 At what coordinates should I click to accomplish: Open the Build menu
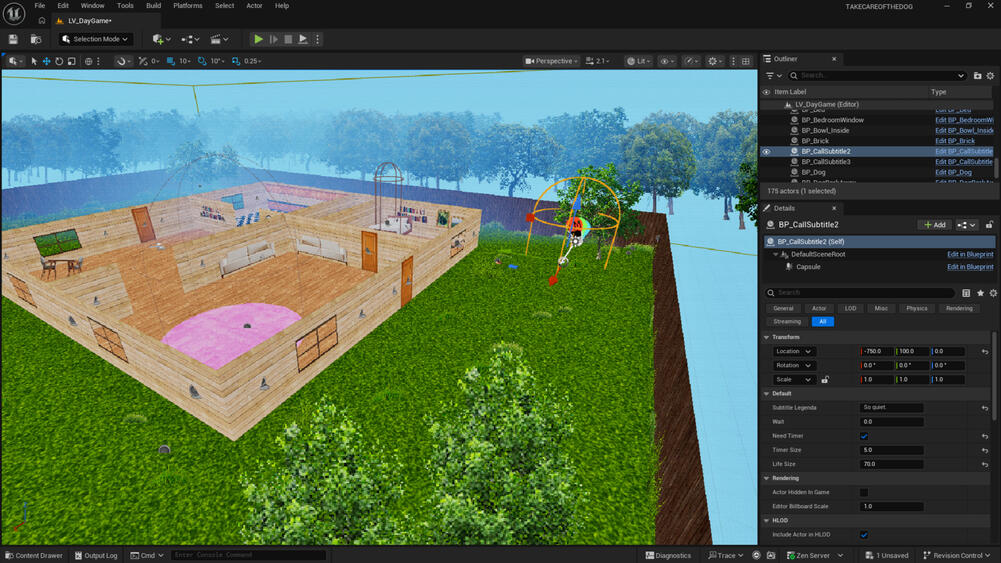[x=154, y=6]
